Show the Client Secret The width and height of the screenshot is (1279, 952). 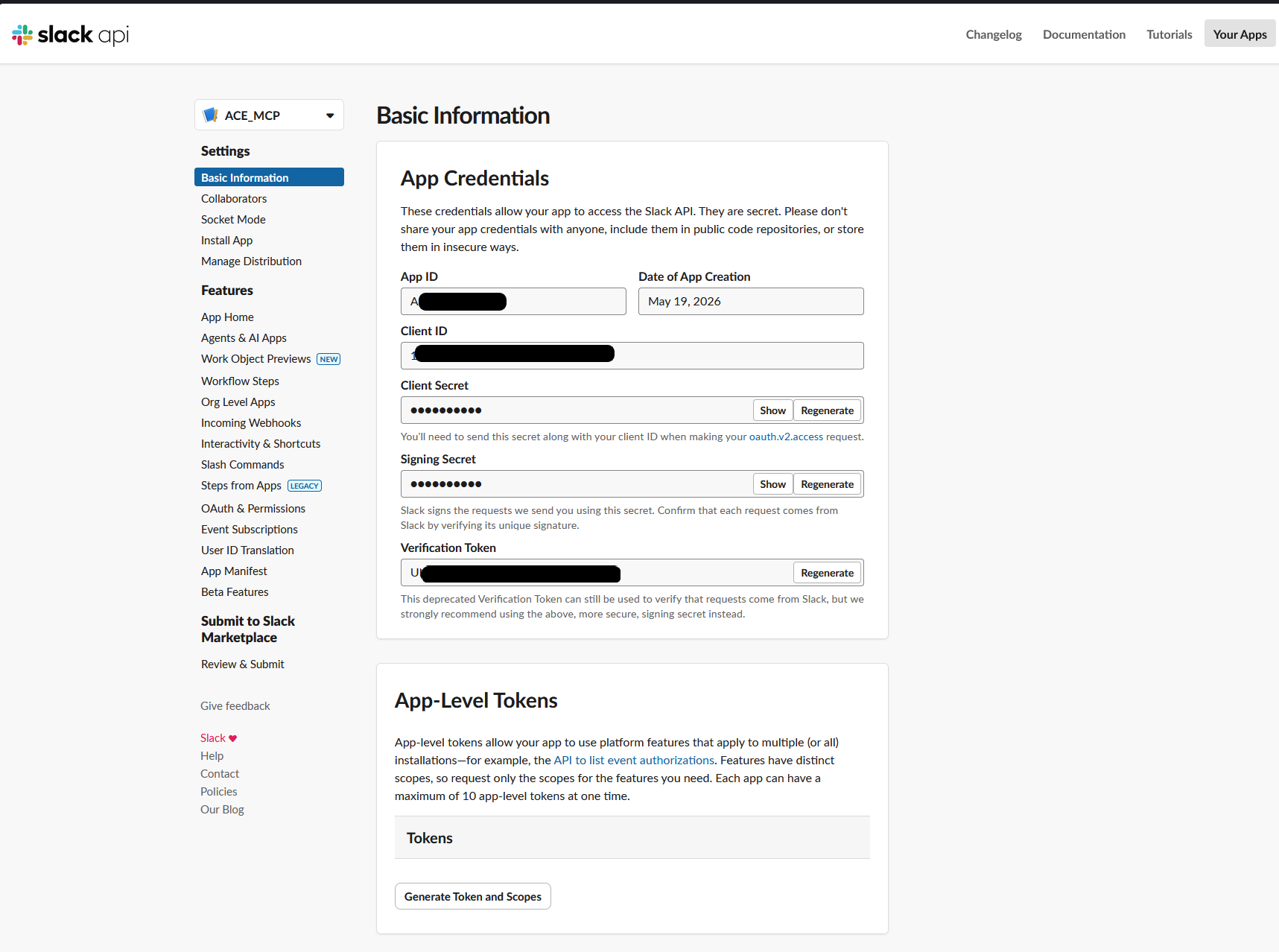click(x=772, y=410)
